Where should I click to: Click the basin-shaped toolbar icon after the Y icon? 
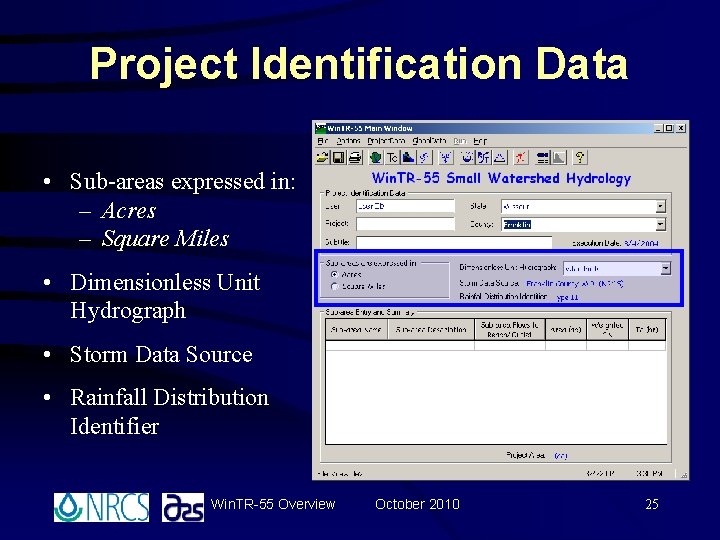click(467, 158)
